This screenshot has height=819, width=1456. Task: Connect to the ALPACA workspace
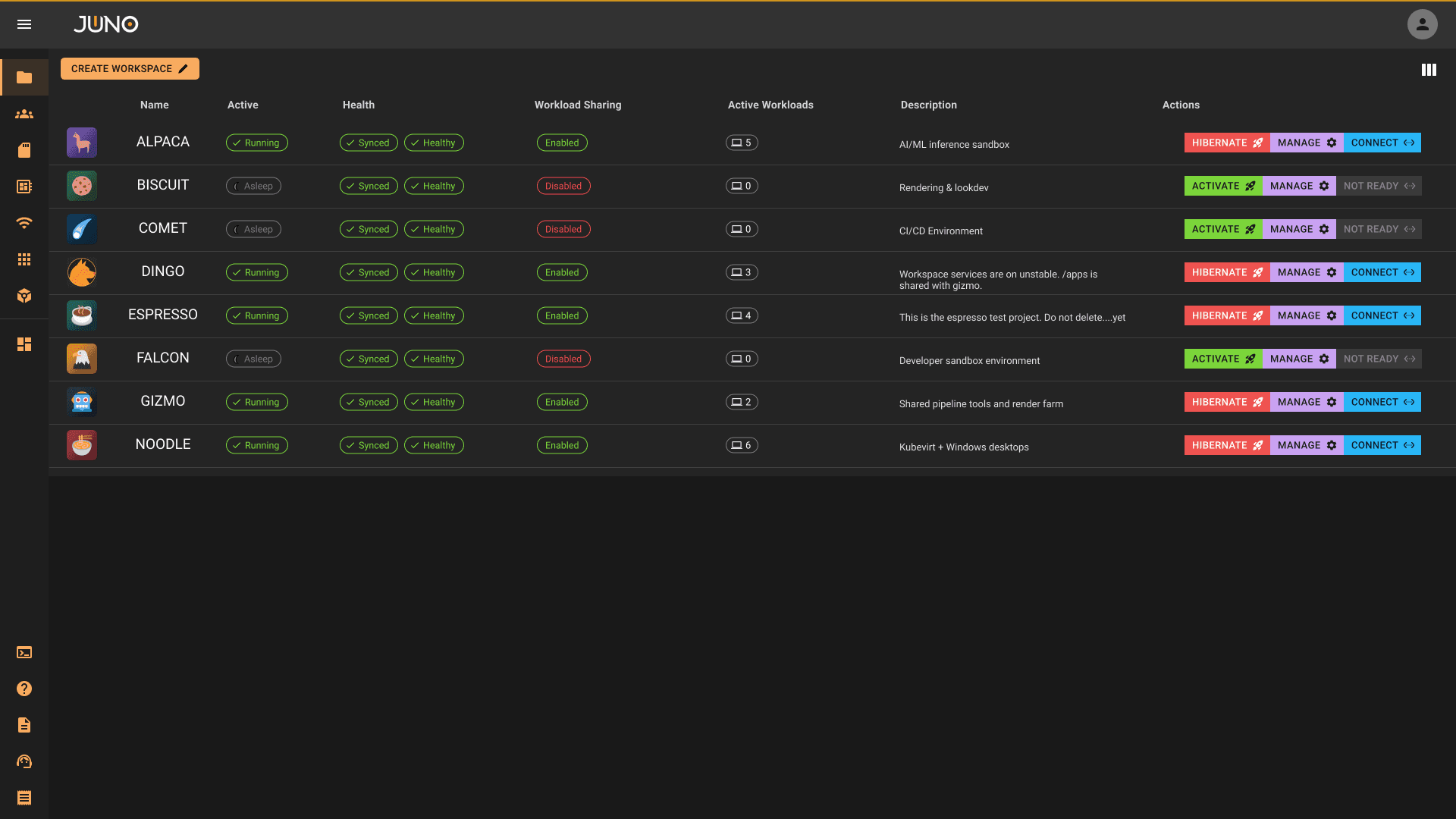(1382, 143)
